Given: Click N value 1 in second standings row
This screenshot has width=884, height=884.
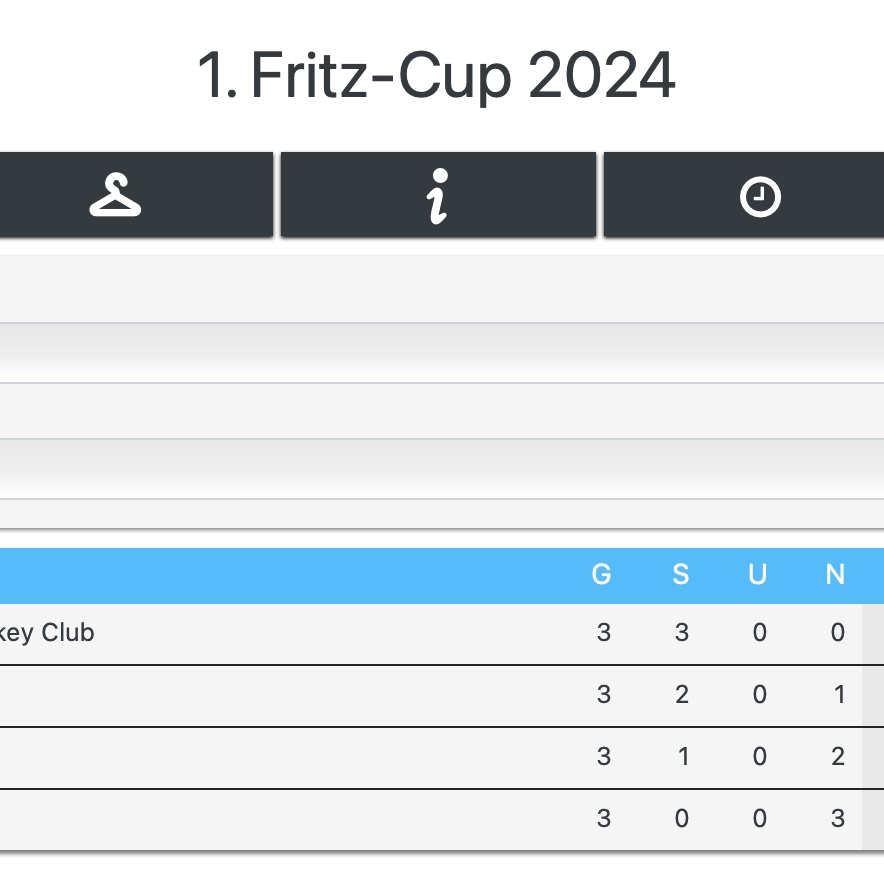Looking at the screenshot, I should tap(837, 695).
